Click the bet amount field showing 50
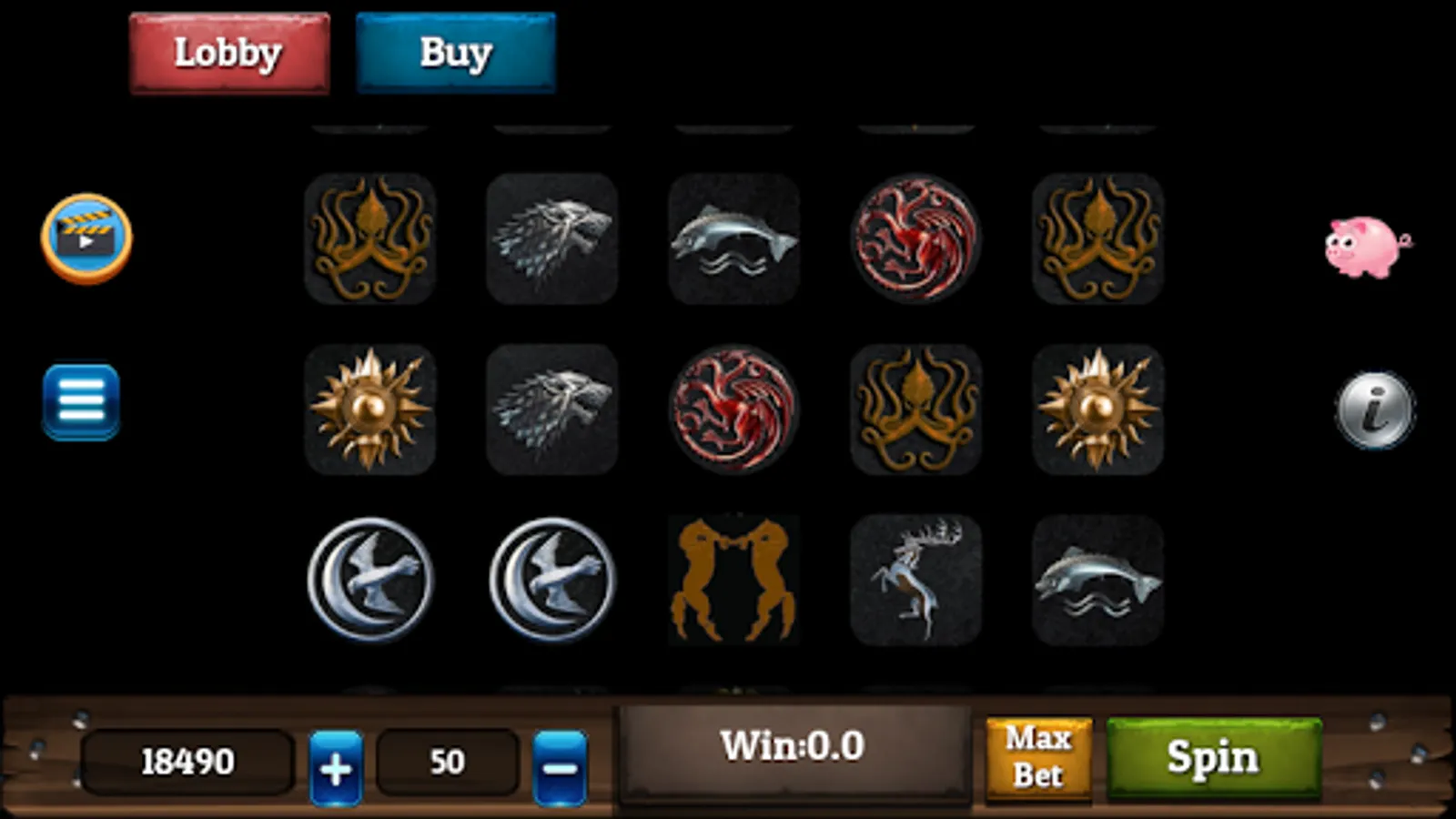 click(447, 762)
